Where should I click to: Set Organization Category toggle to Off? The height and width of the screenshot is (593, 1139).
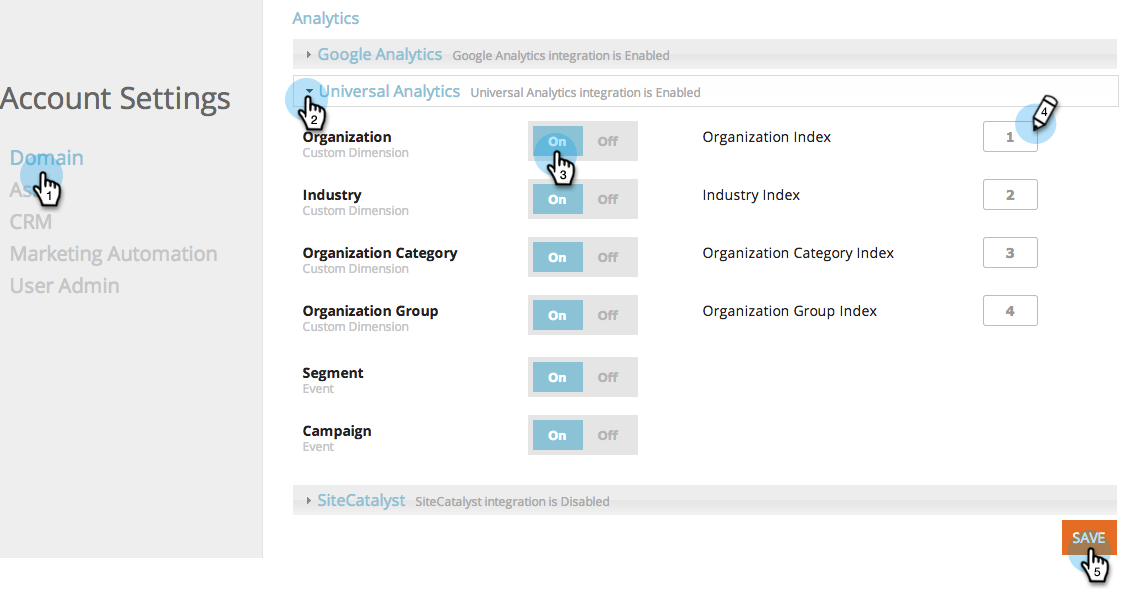[608, 257]
